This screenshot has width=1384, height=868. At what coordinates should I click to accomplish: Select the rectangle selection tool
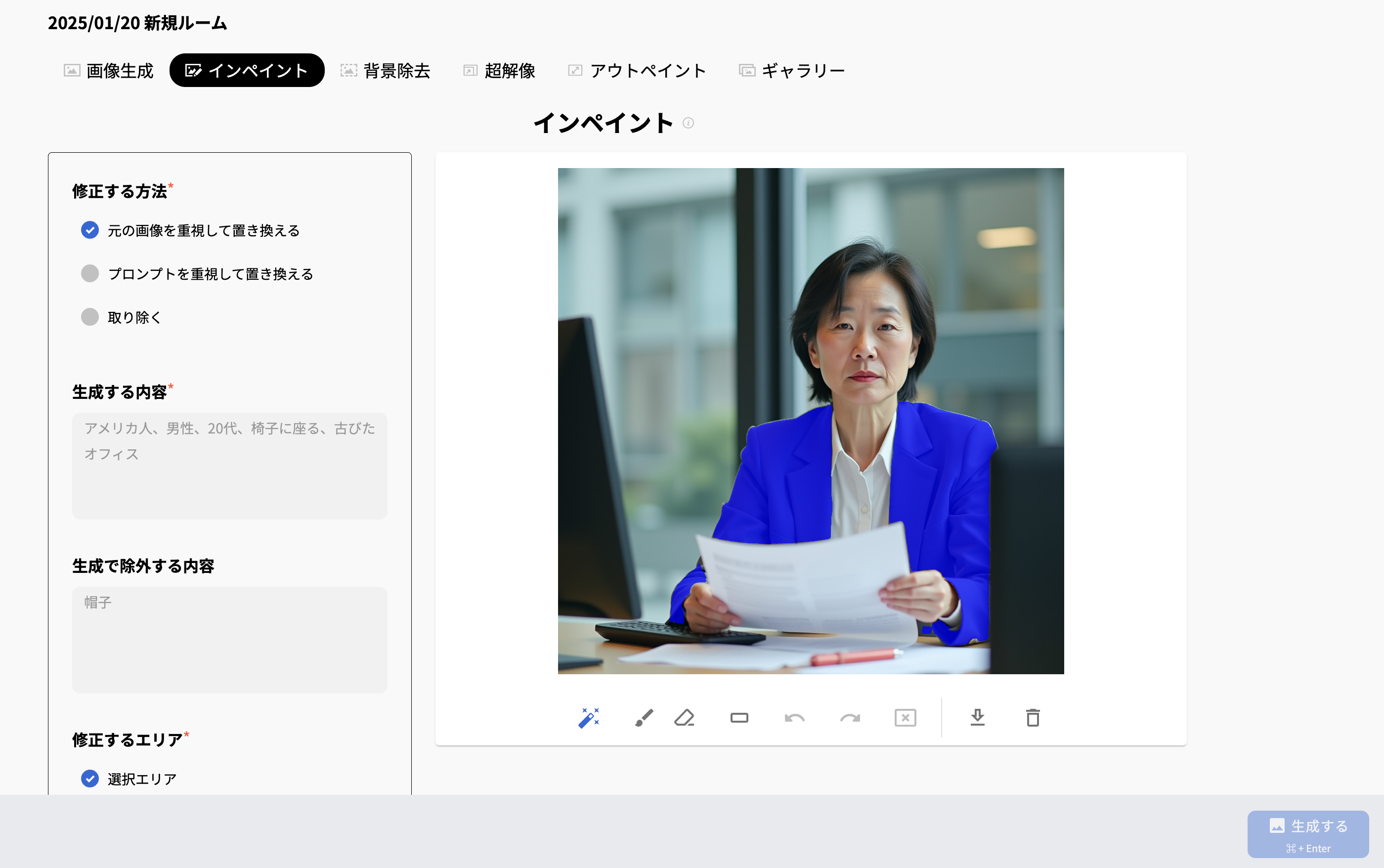pyautogui.click(x=739, y=718)
